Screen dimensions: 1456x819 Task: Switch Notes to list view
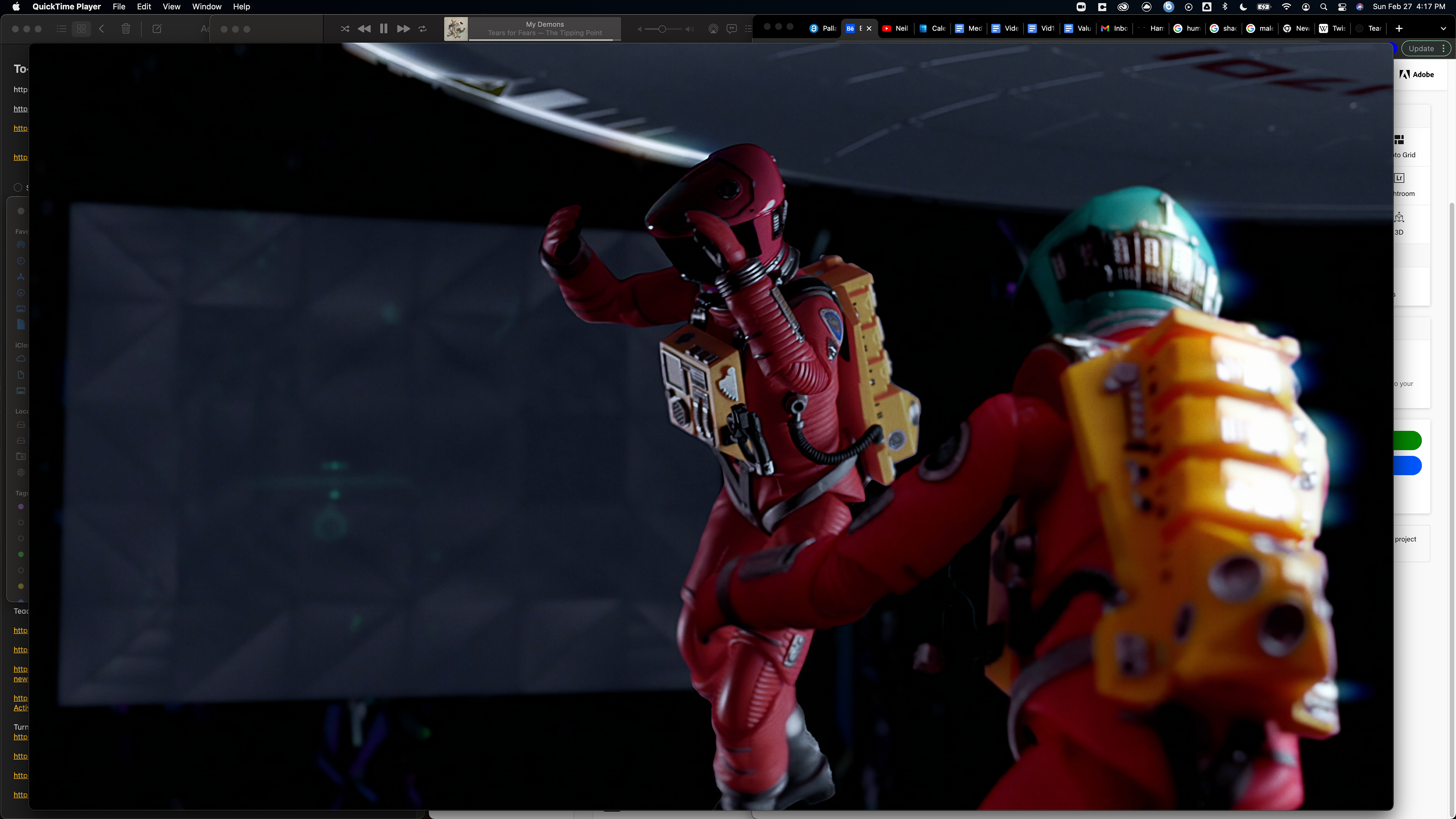point(61,29)
